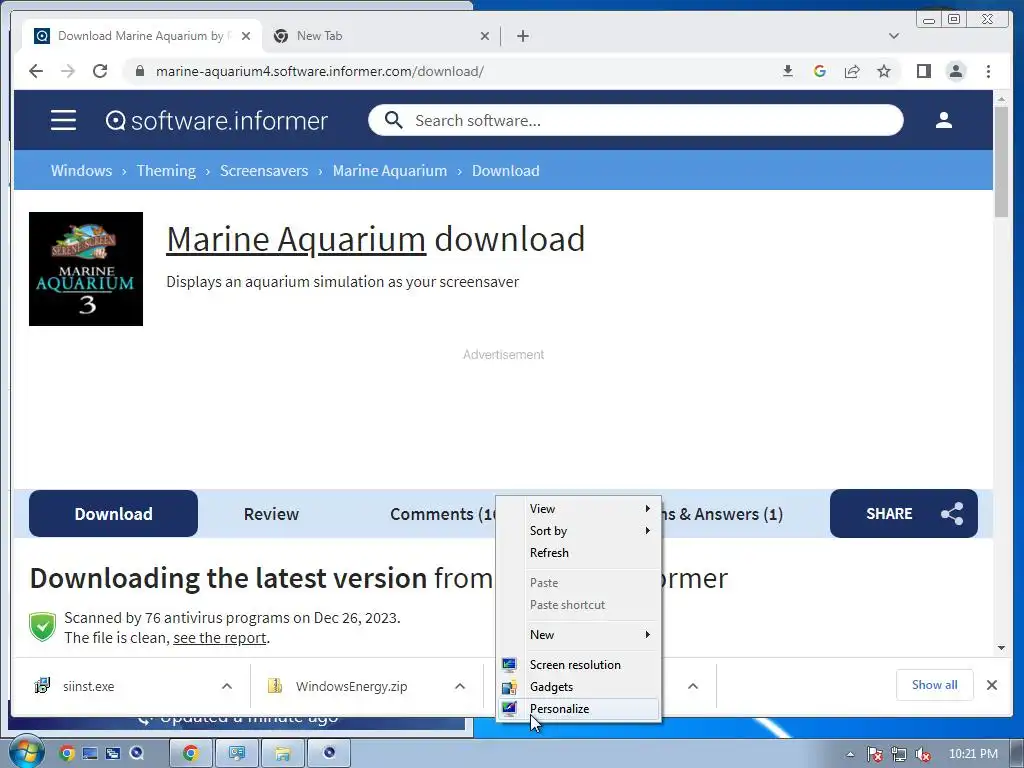Image resolution: width=1024 pixels, height=768 pixels.
Task: Open the Chrome profile avatar
Action: click(956, 71)
